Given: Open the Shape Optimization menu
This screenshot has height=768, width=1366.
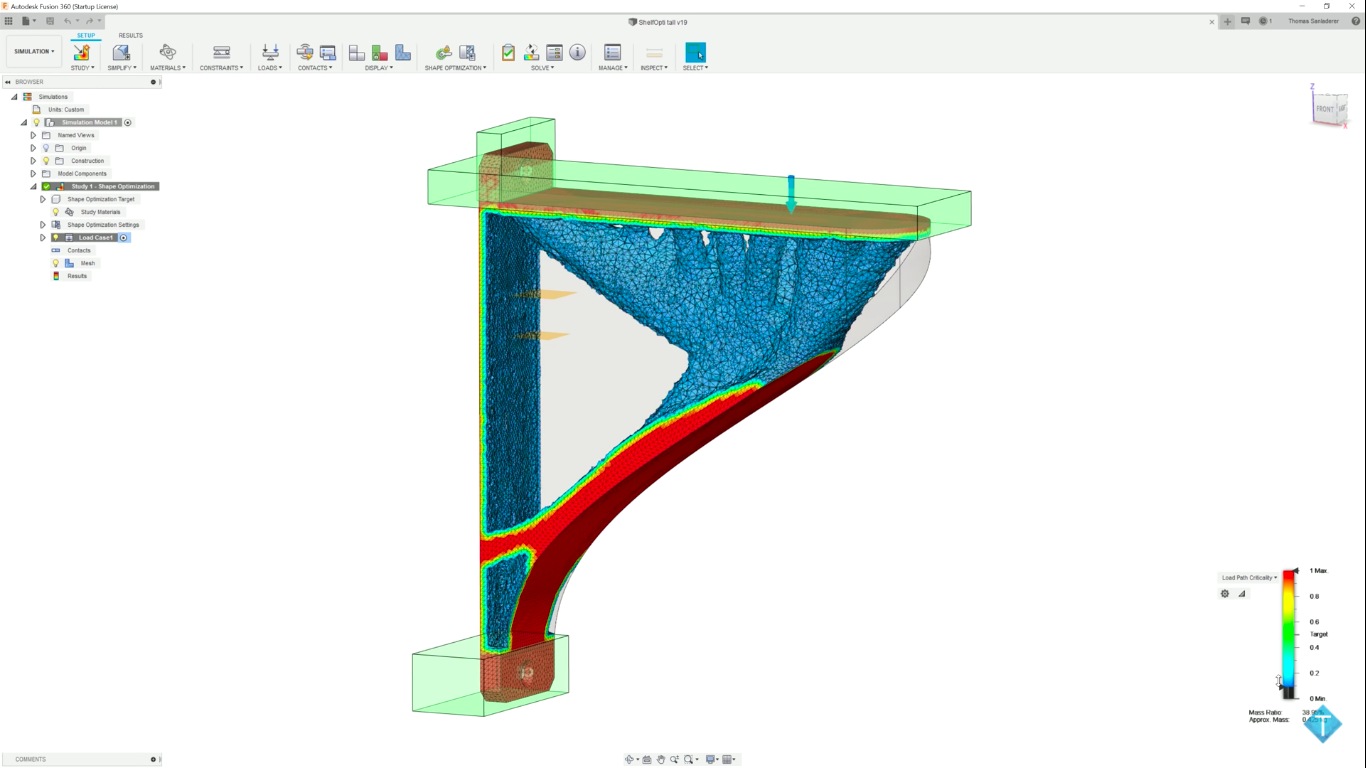Looking at the screenshot, I should click(x=455, y=68).
